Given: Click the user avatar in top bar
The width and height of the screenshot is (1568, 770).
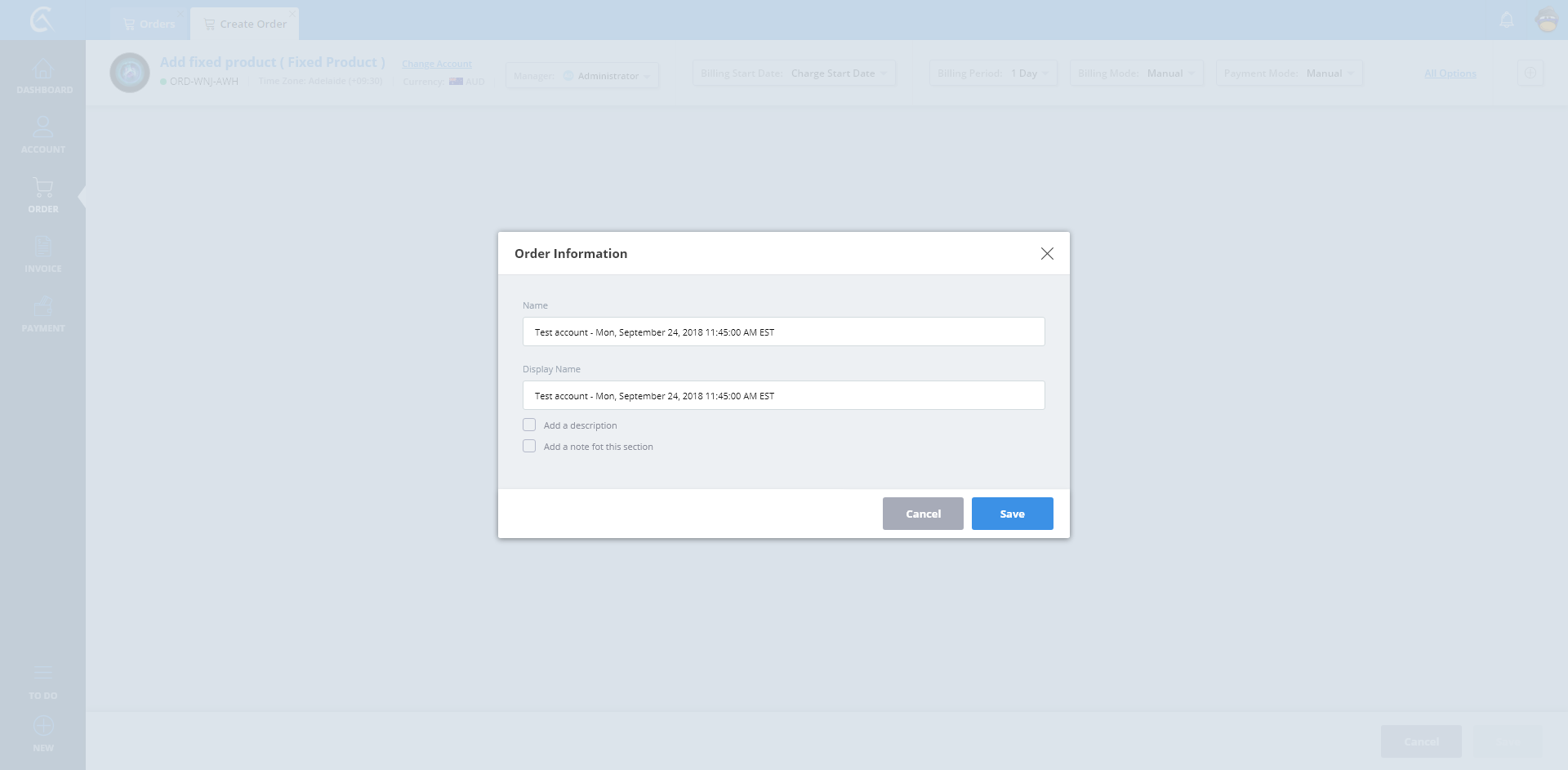Looking at the screenshot, I should coord(1547,20).
